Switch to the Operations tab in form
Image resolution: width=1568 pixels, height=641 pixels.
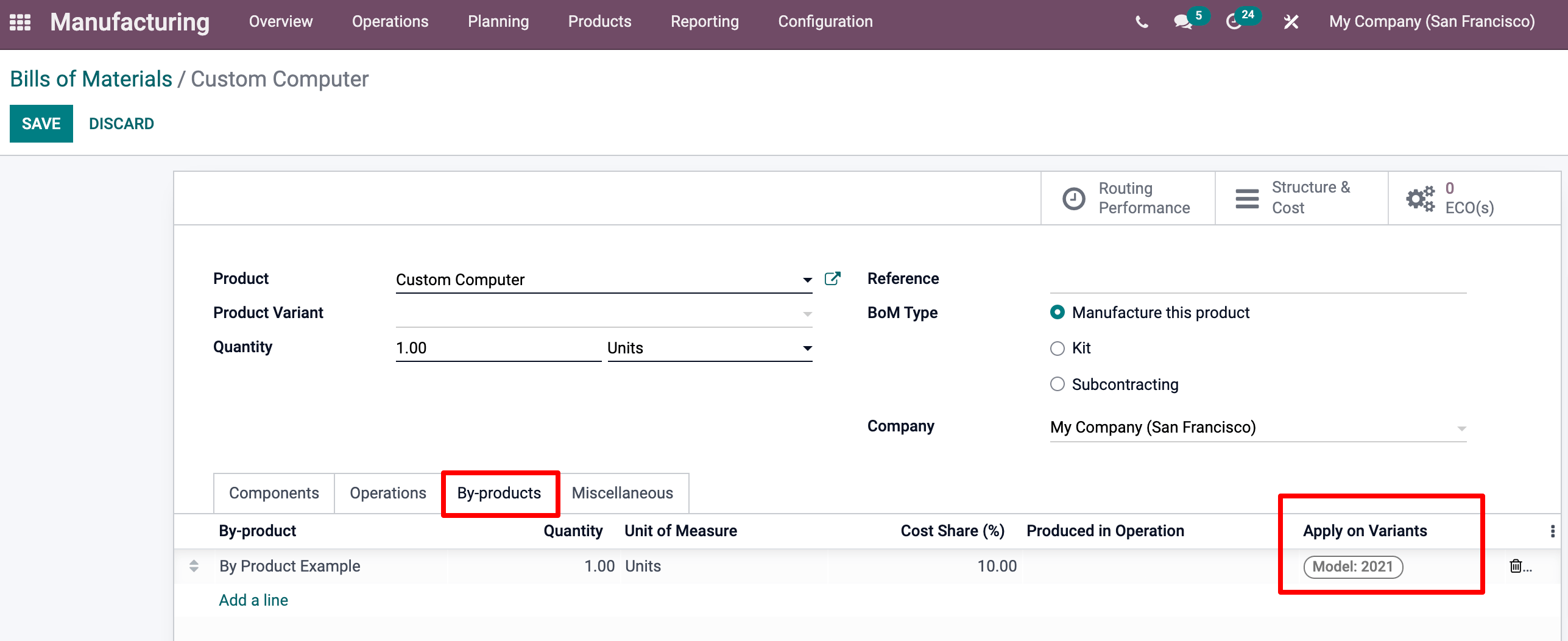coord(388,493)
